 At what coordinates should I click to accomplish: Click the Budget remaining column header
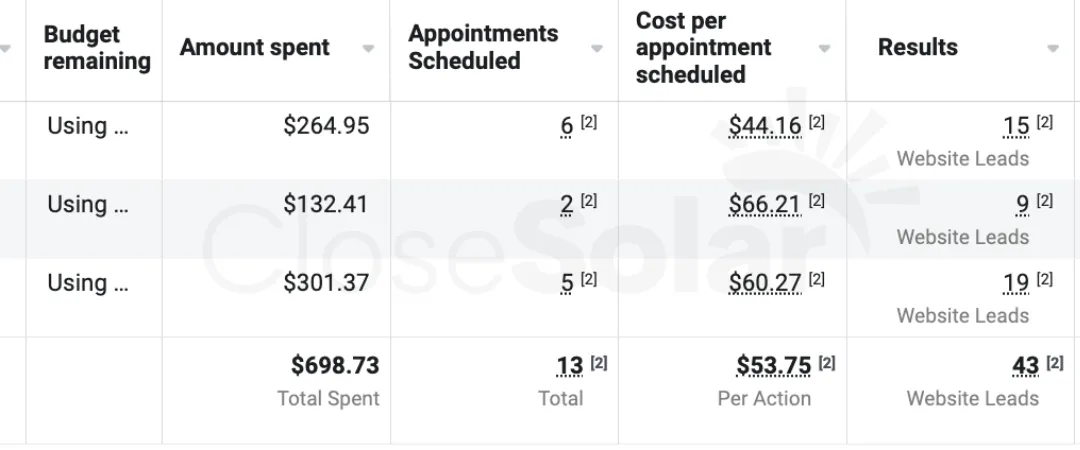click(96, 48)
